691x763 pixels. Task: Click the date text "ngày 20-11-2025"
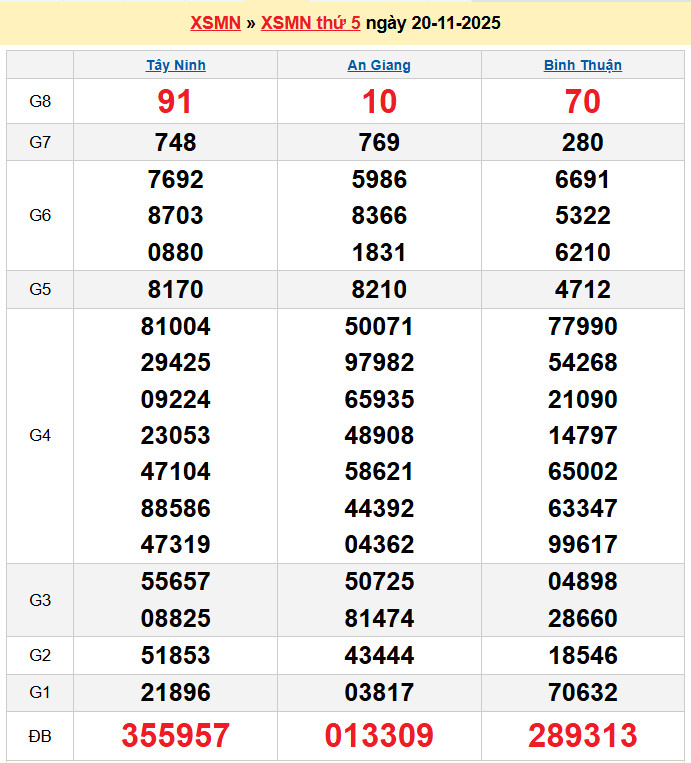(x=433, y=23)
